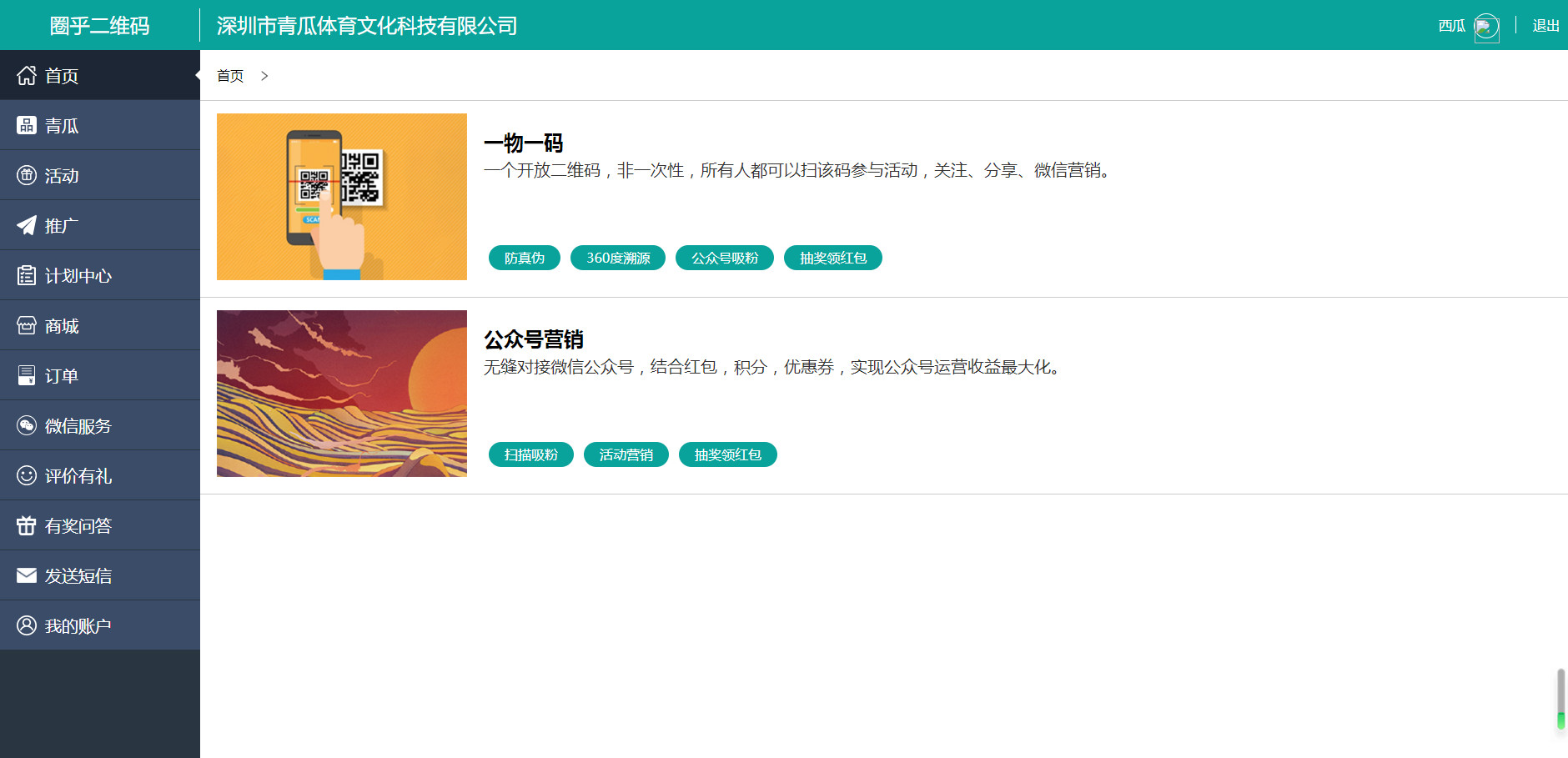Viewport: 1568px width, 758px height.
Task: Open the 青瓜 module via its sidebar icon
Action: pyautogui.click(x=26, y=125)
